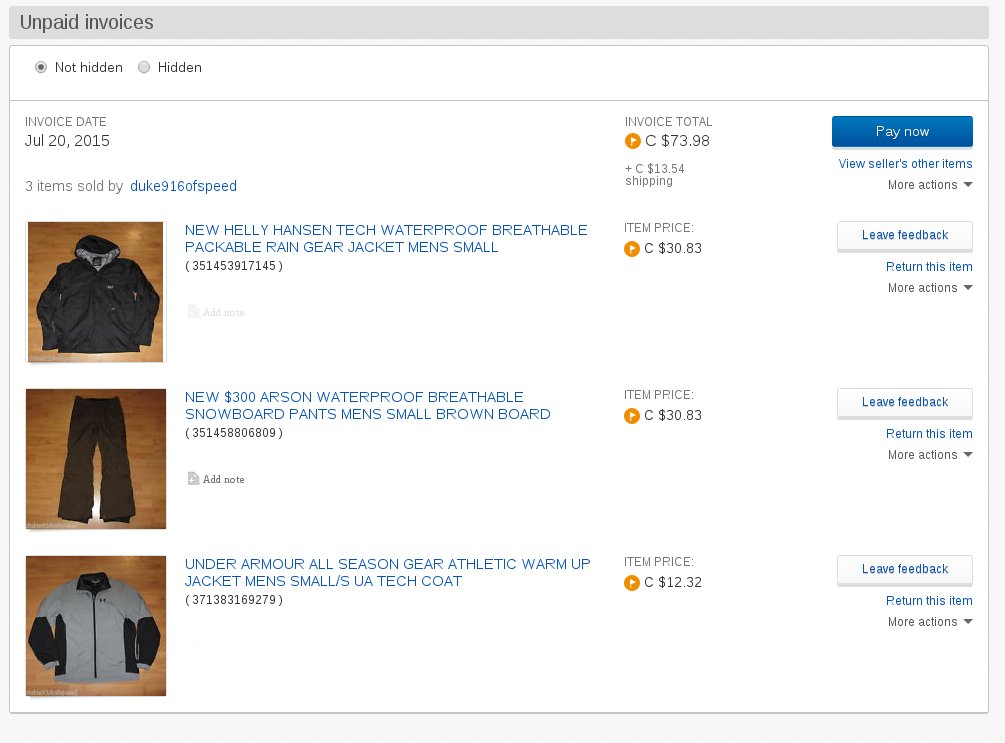Screen dimensions: 1005x743
Task: Open View seller's other items link
Action: pyautogui.click(x=905, y=163)
